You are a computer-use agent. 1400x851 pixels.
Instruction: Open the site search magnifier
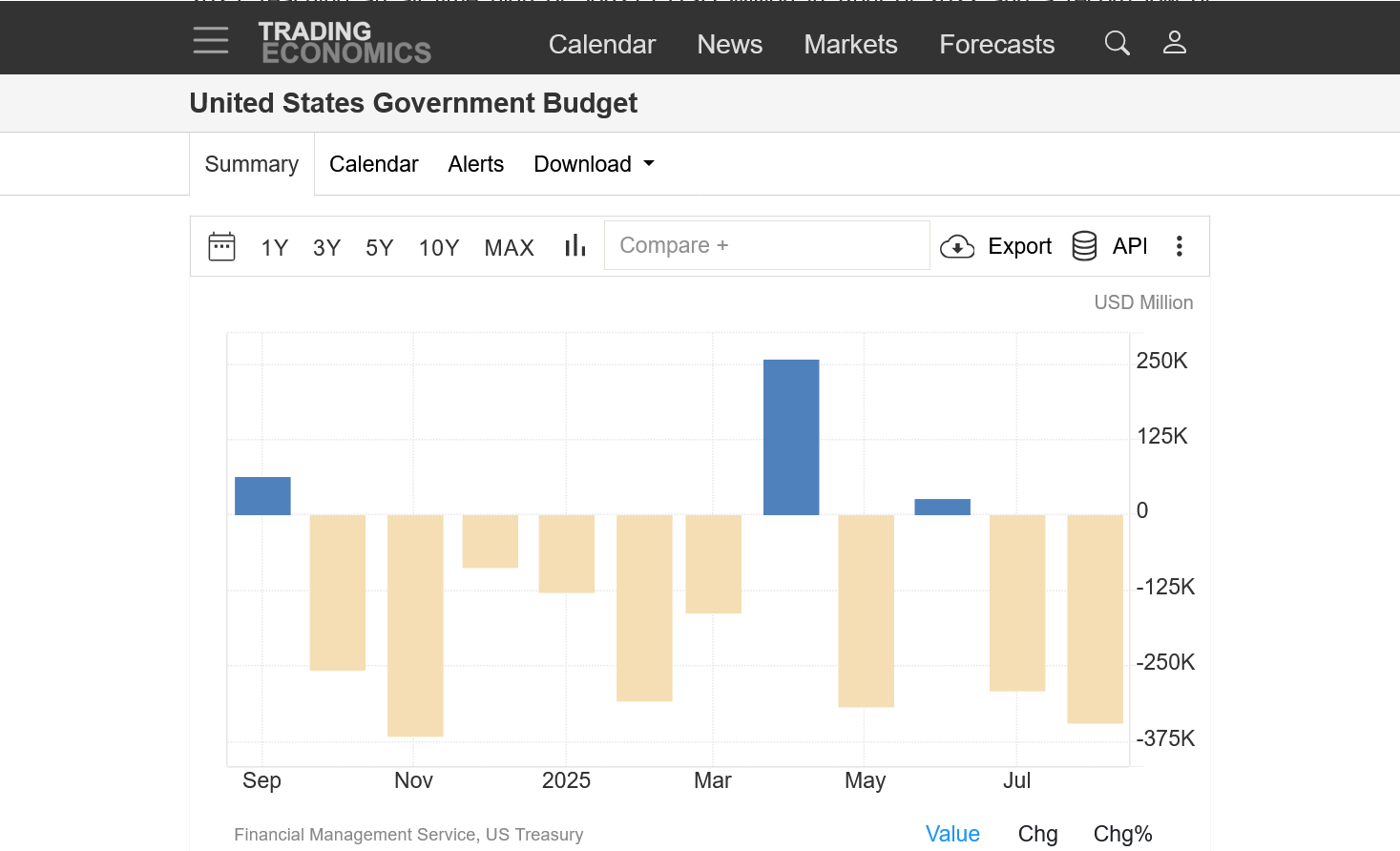(1117, 43)
